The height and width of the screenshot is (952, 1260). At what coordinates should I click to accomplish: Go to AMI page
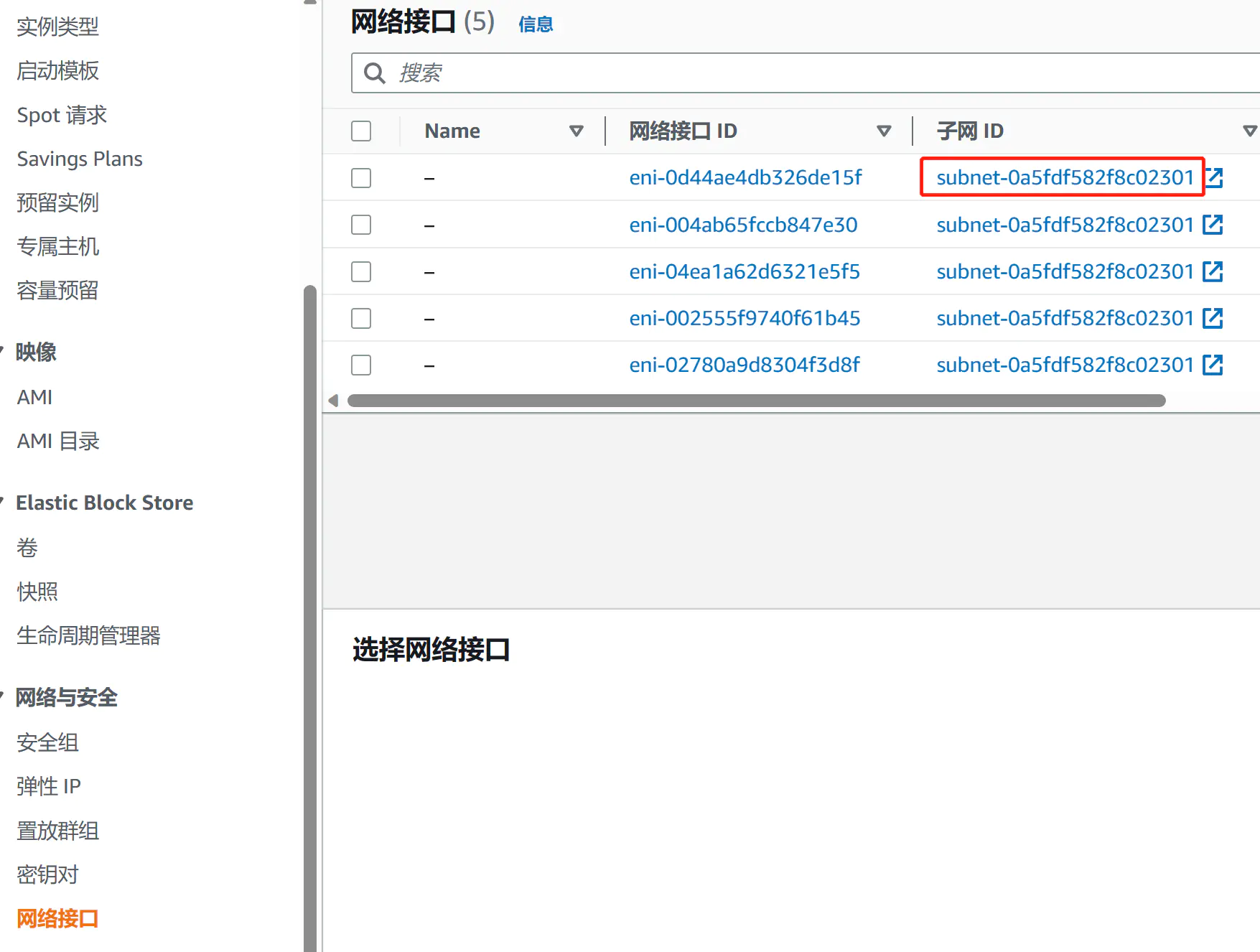click(x=34, y=397)
